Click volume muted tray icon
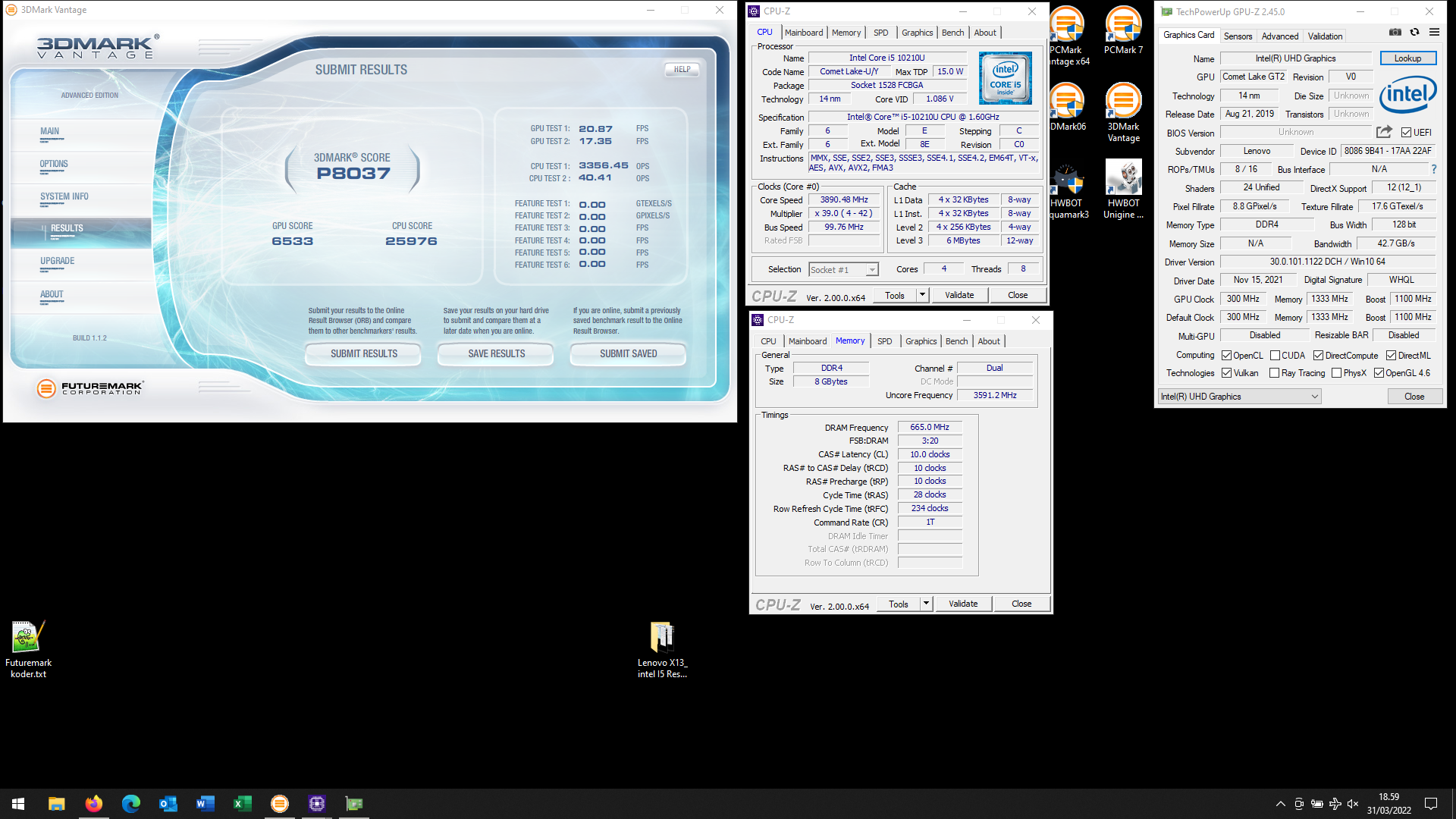 1354,804
